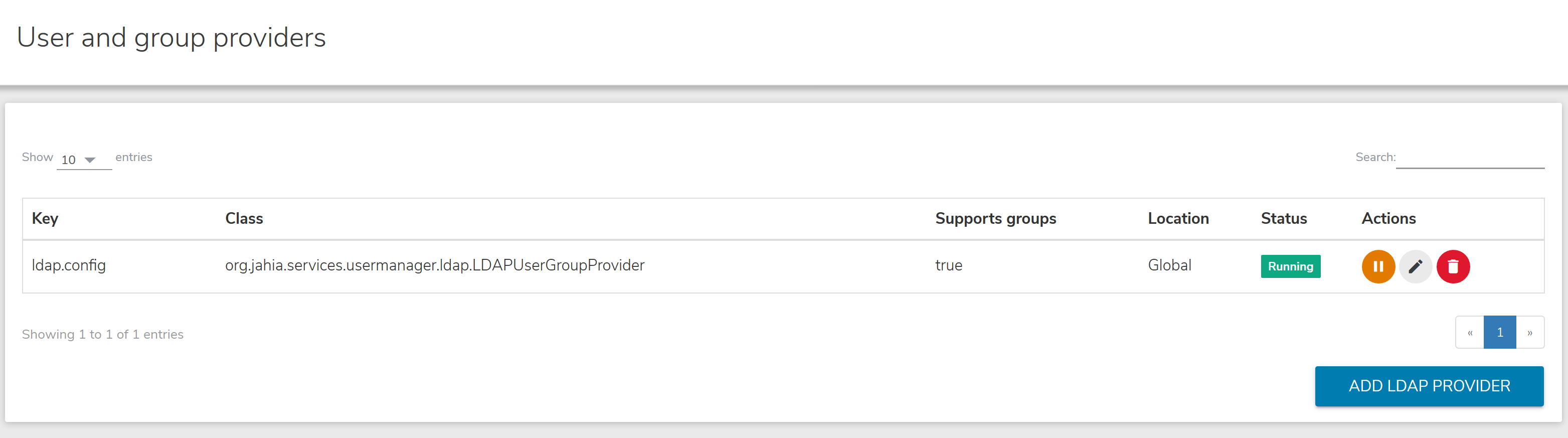Viewport: 1568px width, 438px height.
Task: Go to the previous page of entries
Action: 1469,333
